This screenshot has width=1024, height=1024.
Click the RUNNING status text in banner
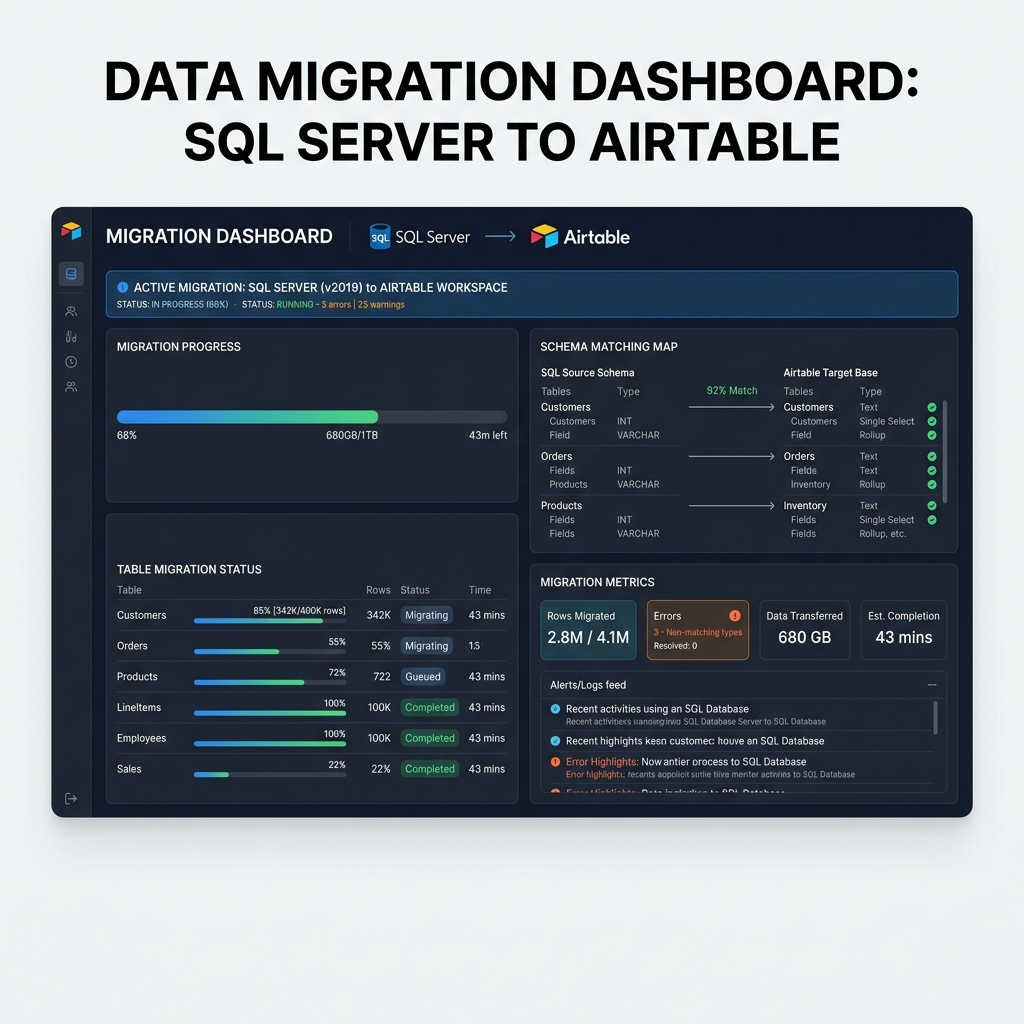pos(295,304)
